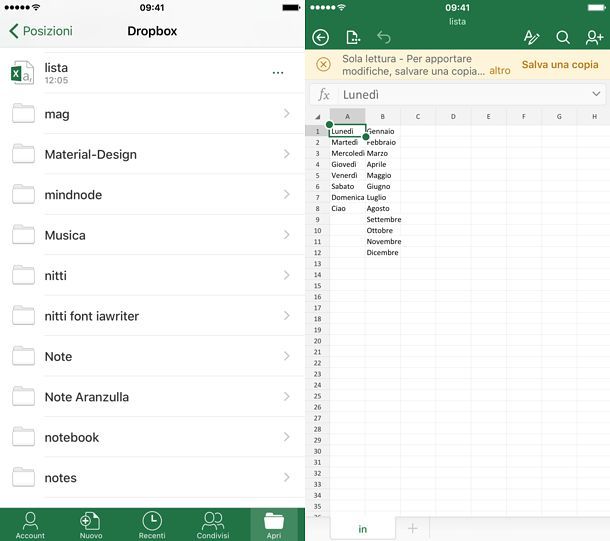Screen dimensions: 610x541
Task: Select cell containing Martedì
Action: 347,142
